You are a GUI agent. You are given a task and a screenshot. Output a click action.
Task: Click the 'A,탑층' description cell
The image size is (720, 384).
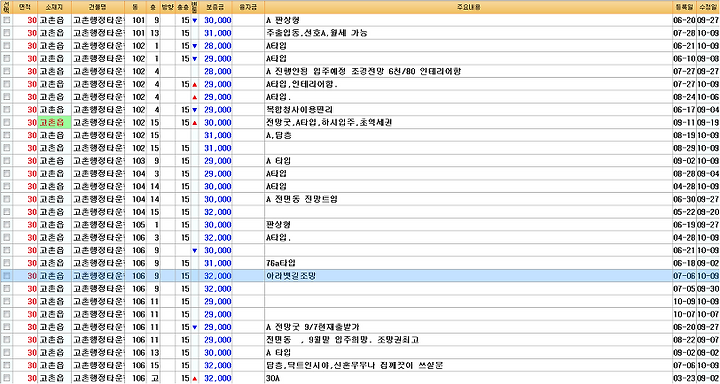pos(278,136)
